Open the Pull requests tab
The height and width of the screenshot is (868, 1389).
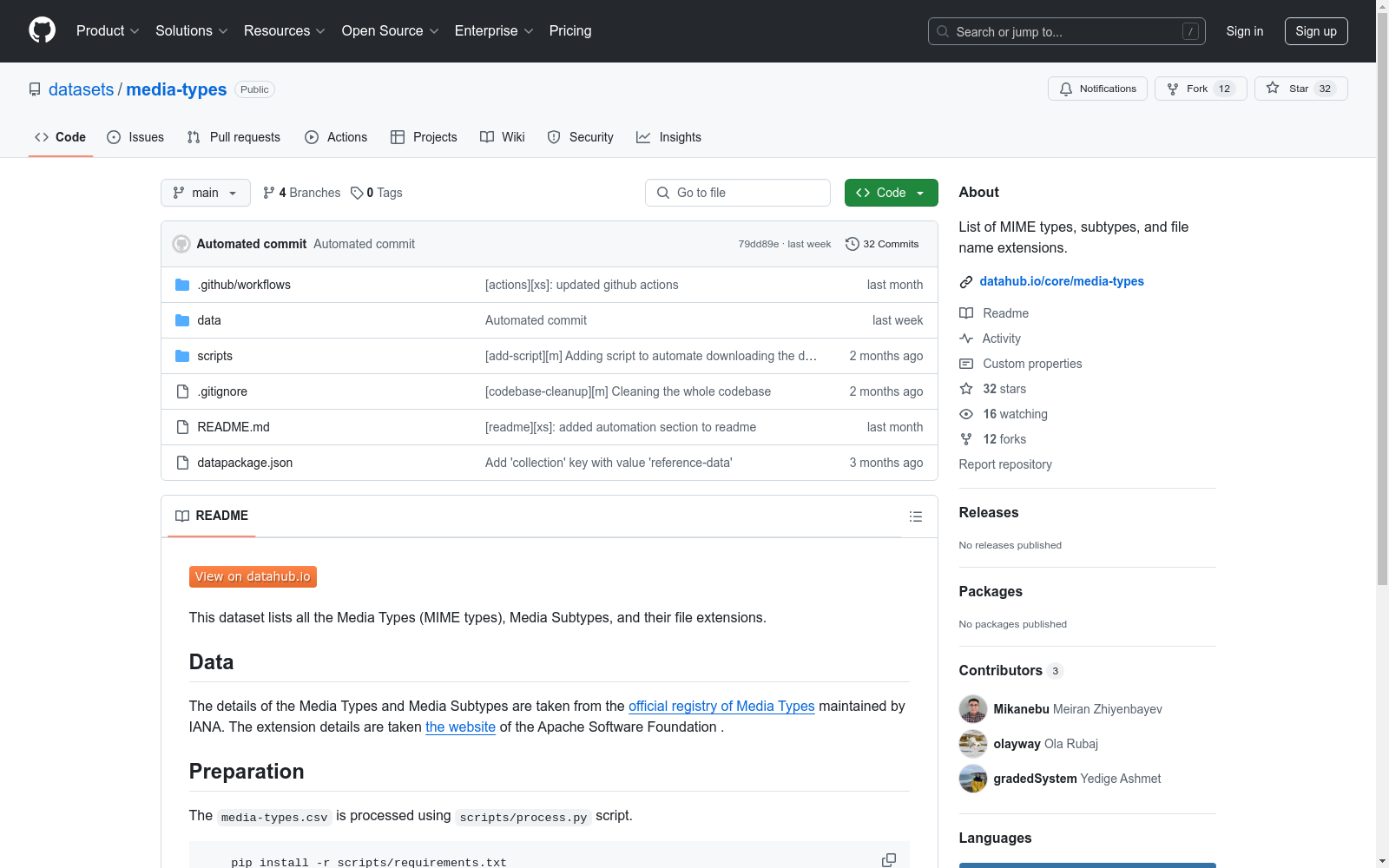234,137
